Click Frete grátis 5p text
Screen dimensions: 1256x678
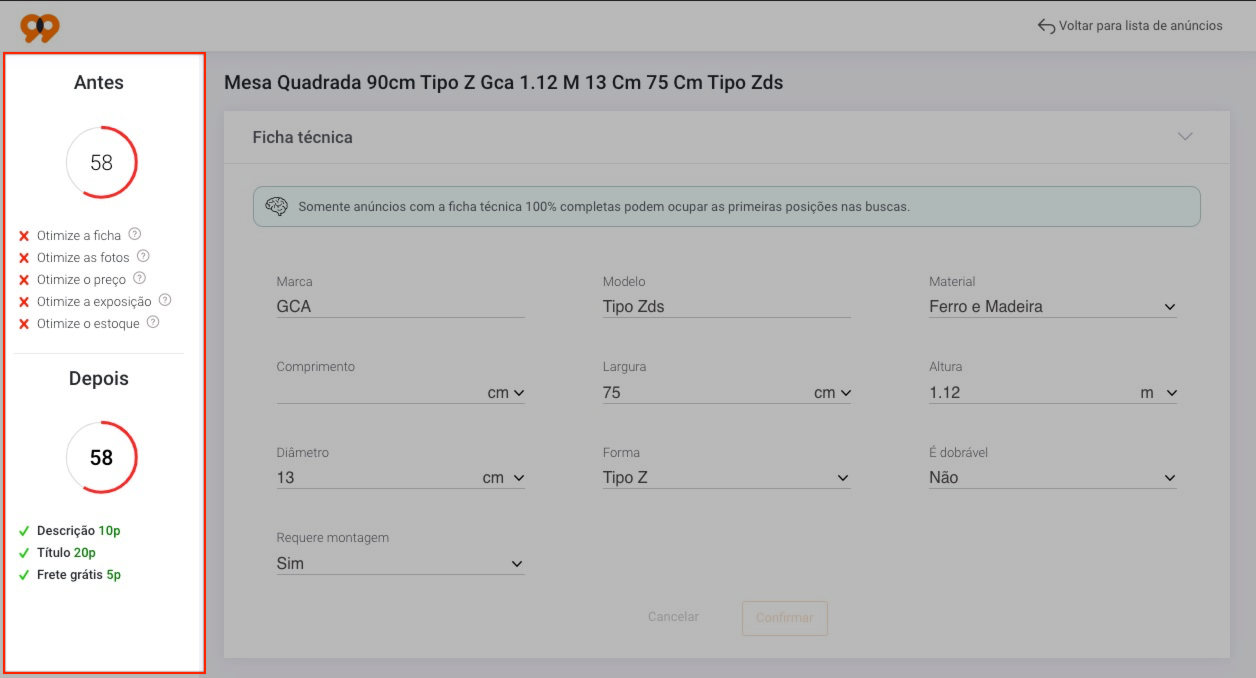[79, 575]
